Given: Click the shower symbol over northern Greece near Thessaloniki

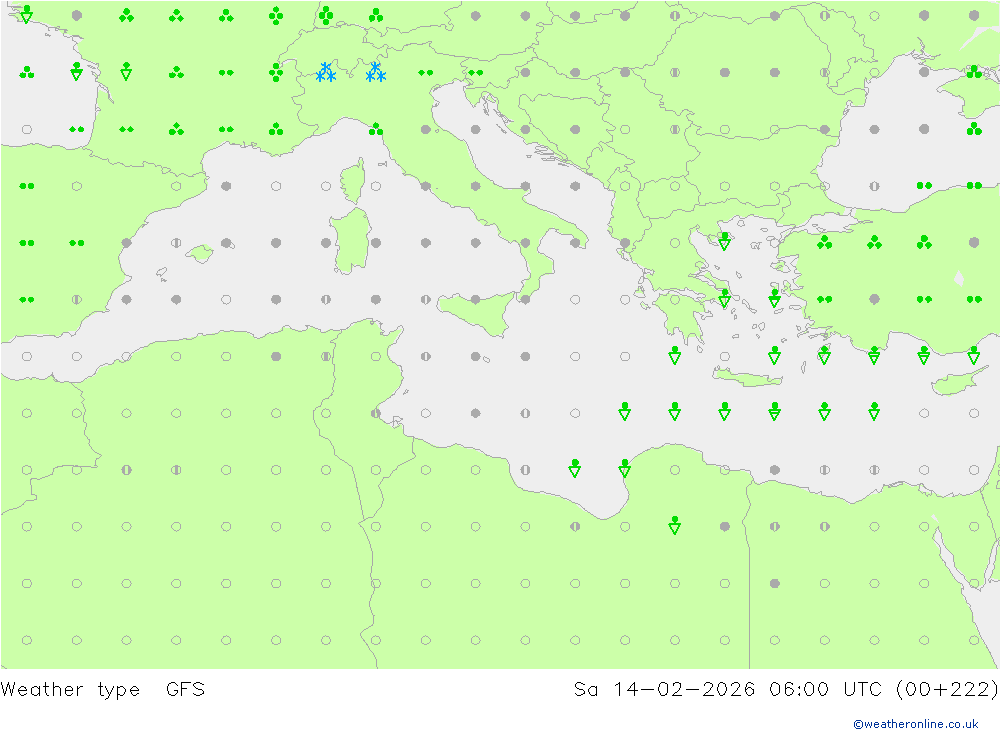Looking at the screenshot, I should 724,241.
